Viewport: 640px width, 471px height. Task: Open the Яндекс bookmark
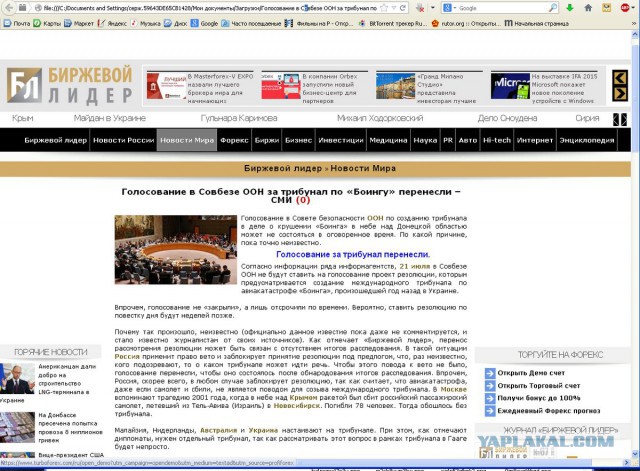(x=112, y=24)
